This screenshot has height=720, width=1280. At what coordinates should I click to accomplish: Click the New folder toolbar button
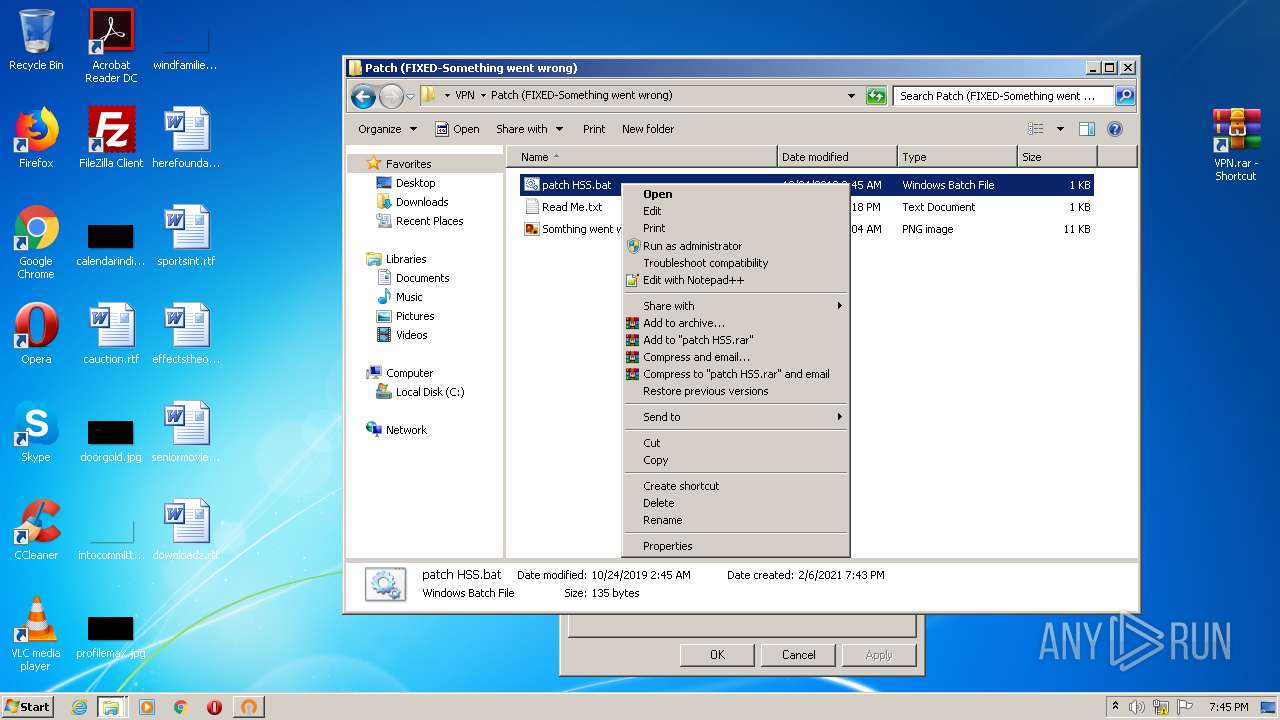648,129
